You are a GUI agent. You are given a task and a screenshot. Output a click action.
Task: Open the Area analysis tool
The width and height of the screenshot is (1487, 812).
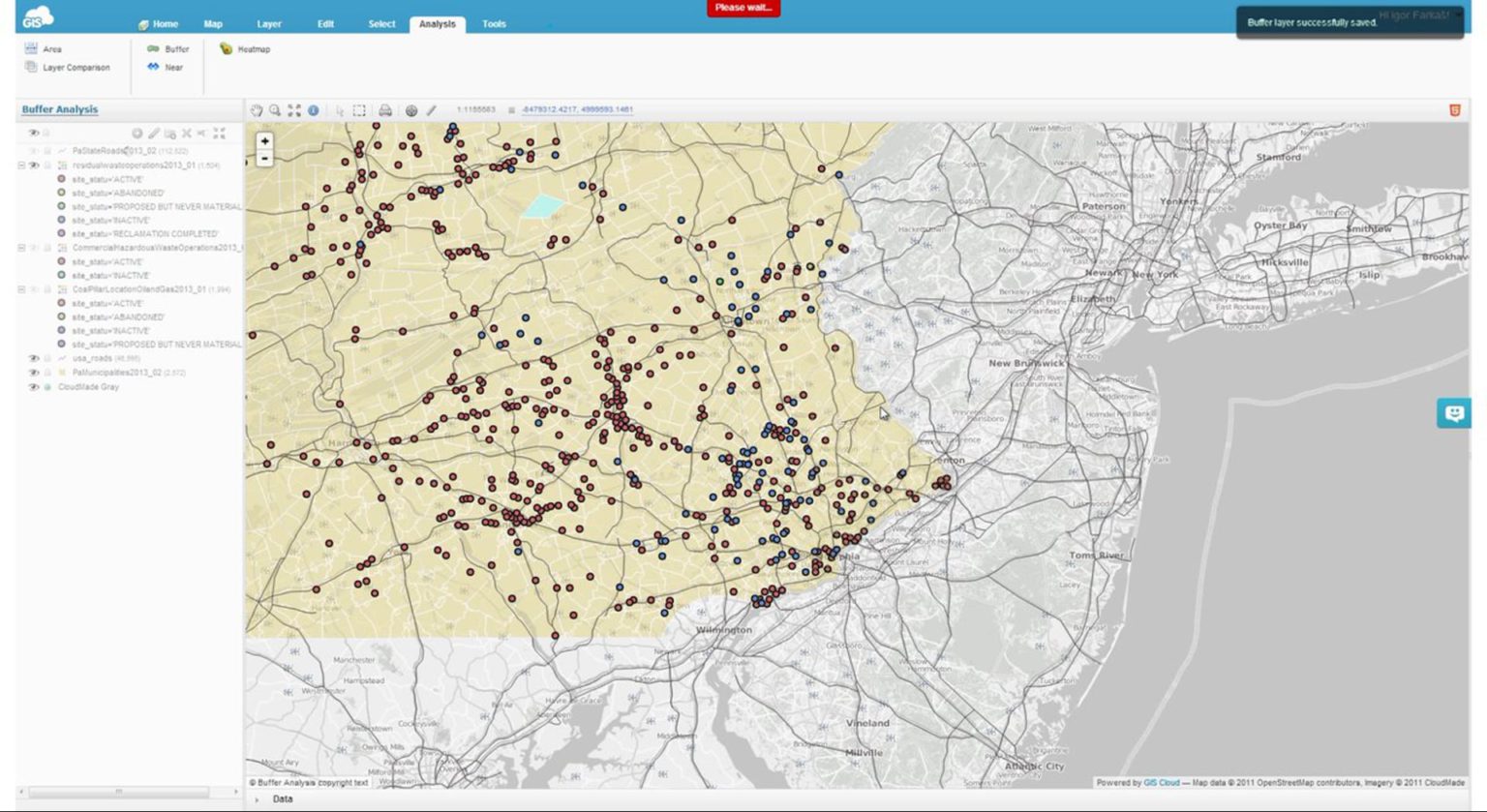(x=44, y=48)
